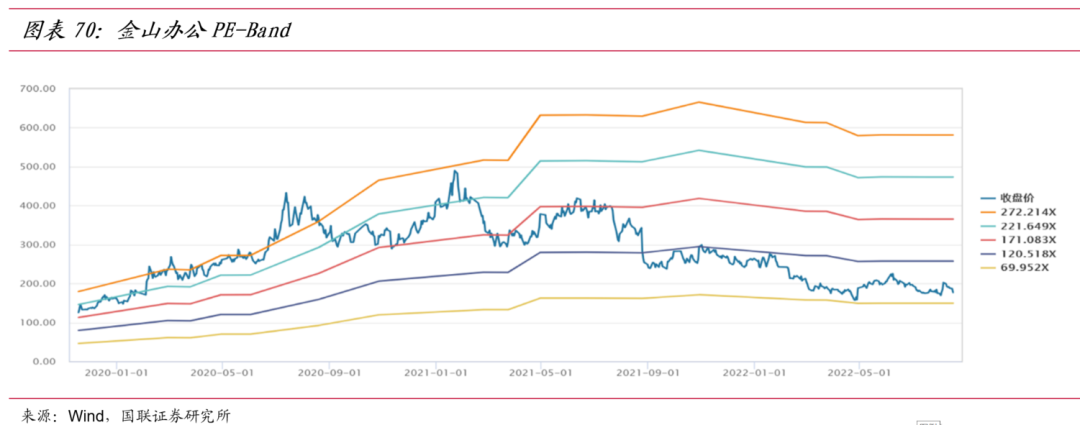This screenshot has width=1080, height=425.
Task: Select the 221.649X legend entry
Action: [1019, 226]
